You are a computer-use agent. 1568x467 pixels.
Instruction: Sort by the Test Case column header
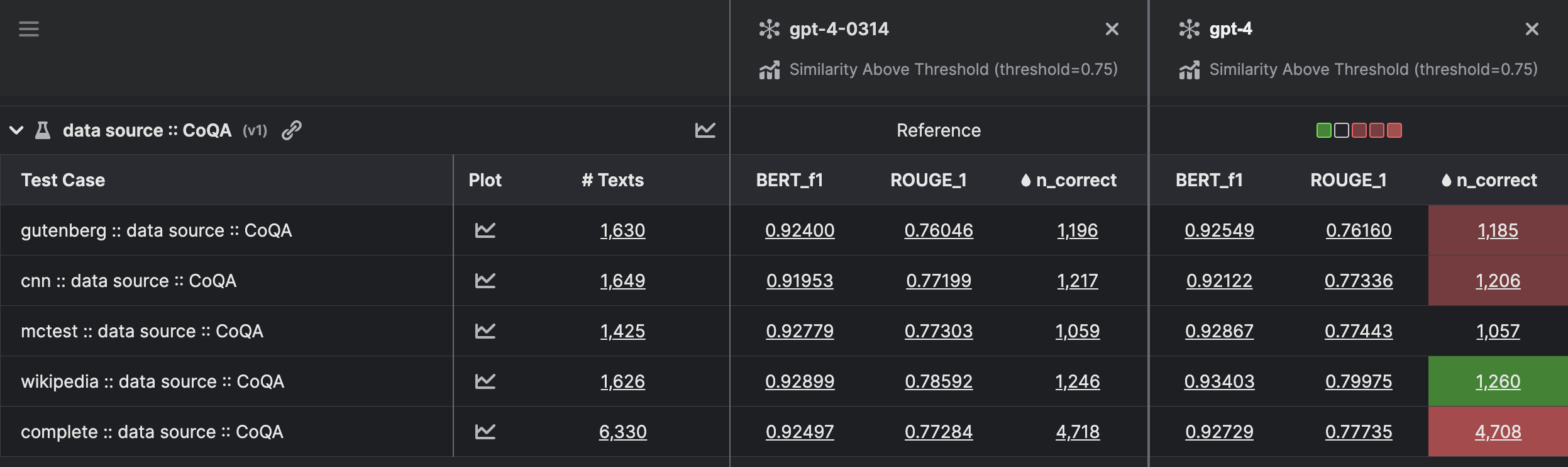click(63, 180)
